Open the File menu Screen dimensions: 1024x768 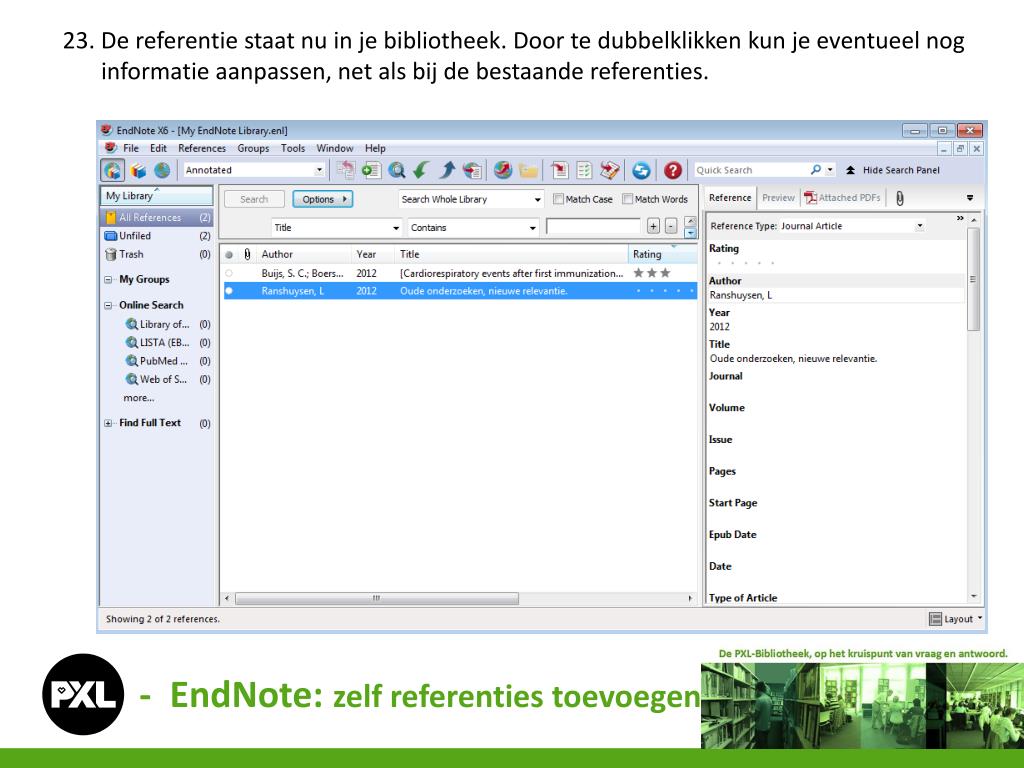click(x=131, y=148)
